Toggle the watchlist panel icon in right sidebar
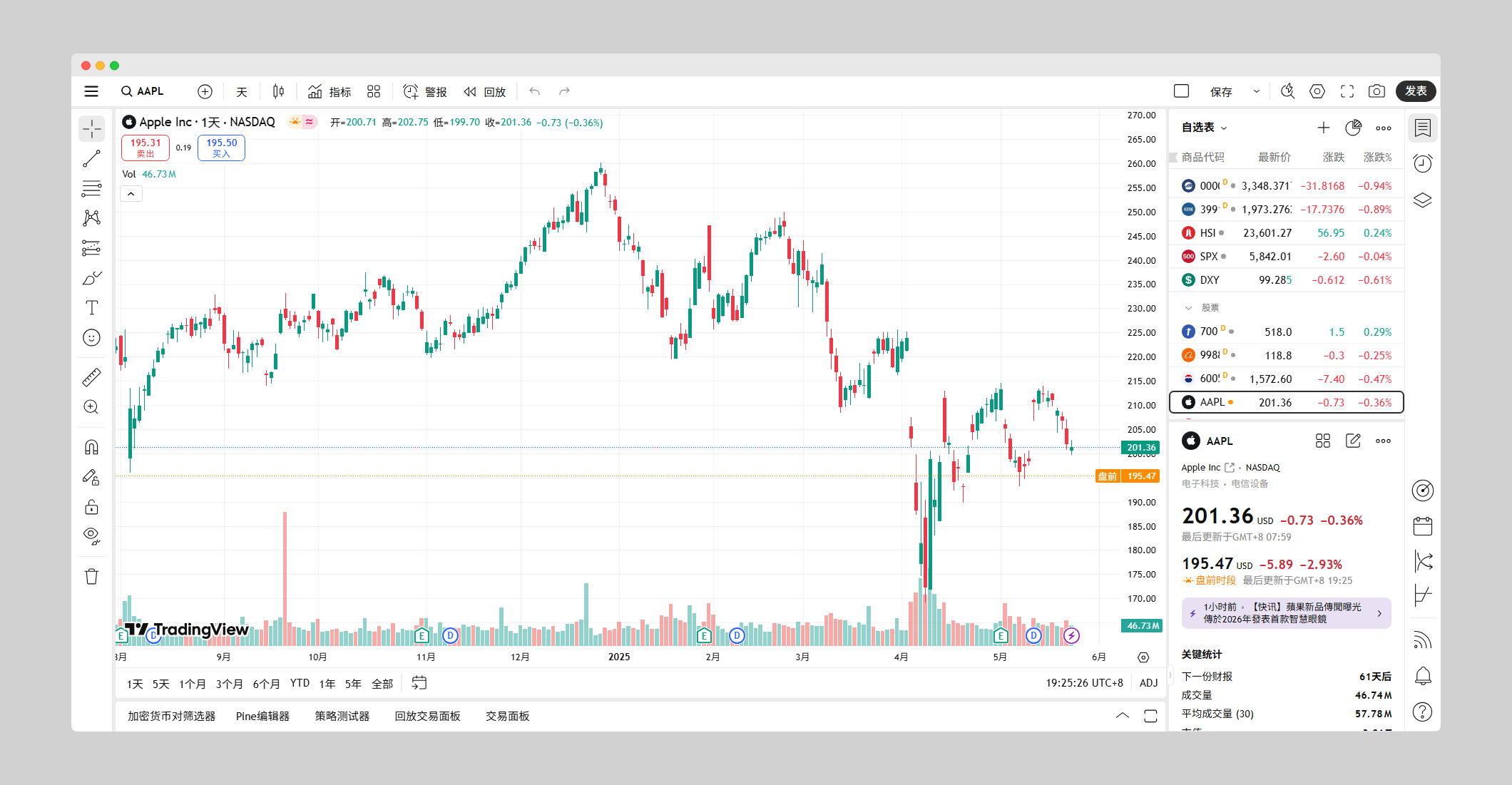Screen dimensions: 1512x785 [1423, 128]
